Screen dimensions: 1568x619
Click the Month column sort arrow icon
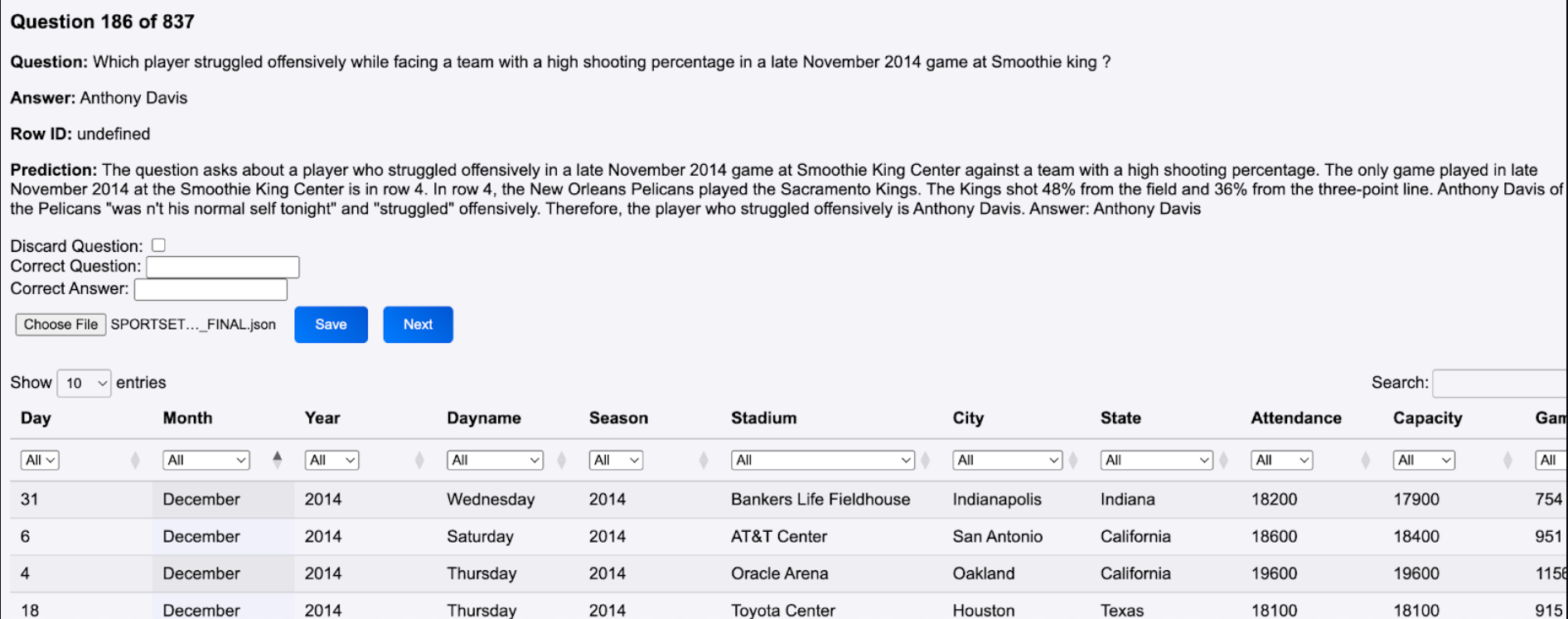click(277, 459)
